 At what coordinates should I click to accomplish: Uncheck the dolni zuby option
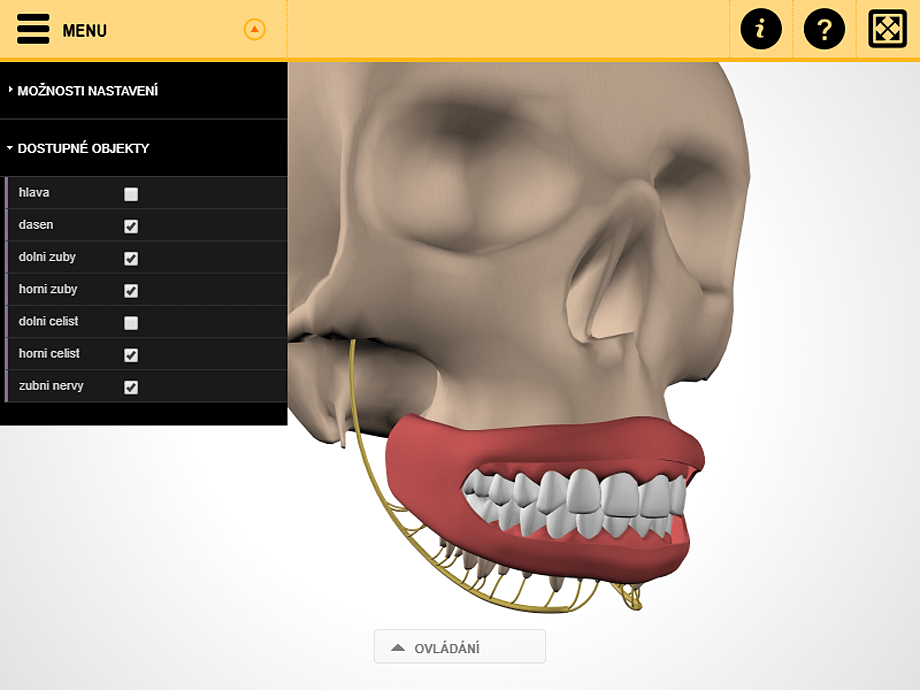[130, 258]
